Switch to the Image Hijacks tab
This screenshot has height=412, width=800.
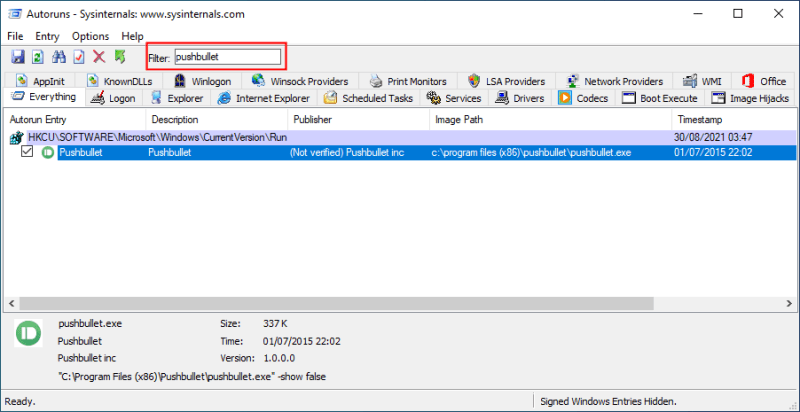(750, 98)
